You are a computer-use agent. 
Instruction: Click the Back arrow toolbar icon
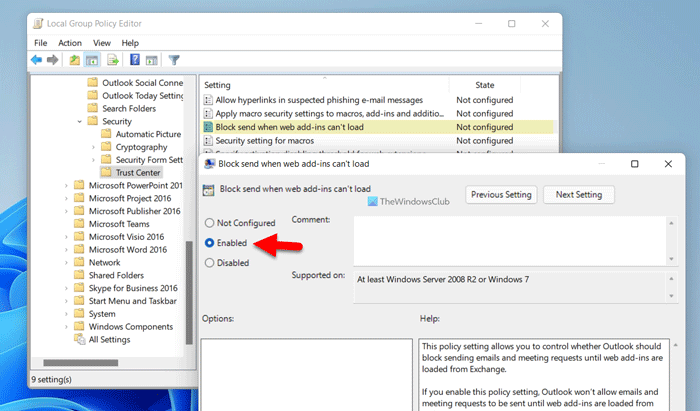36,60
